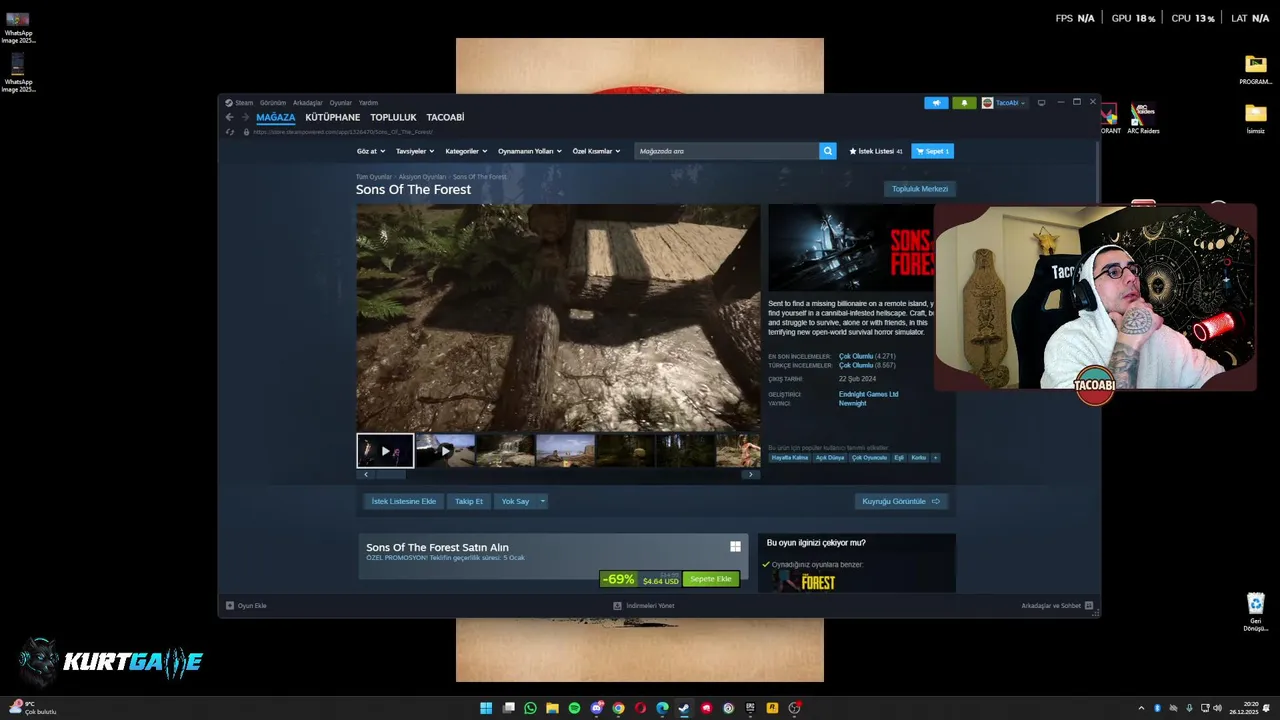1280x720 pixels.
Task: Open İstek Listesi wishlist link
Action: click(876, 151)
